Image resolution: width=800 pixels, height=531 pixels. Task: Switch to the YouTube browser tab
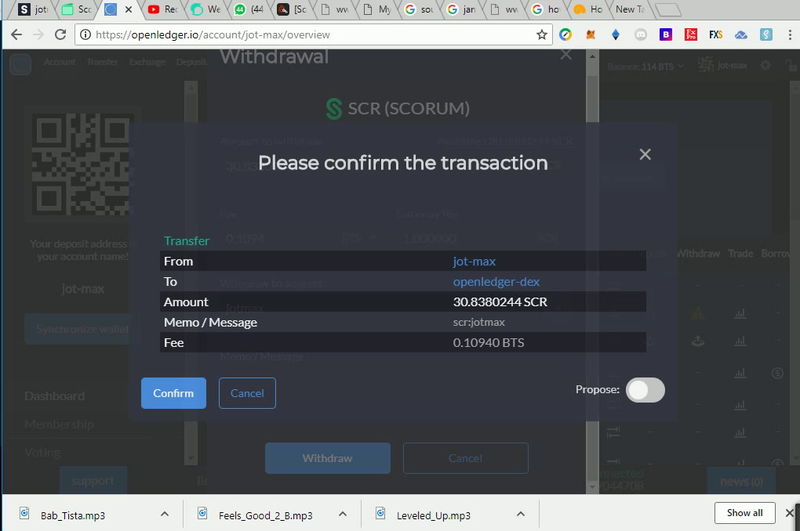coord(163,9)
